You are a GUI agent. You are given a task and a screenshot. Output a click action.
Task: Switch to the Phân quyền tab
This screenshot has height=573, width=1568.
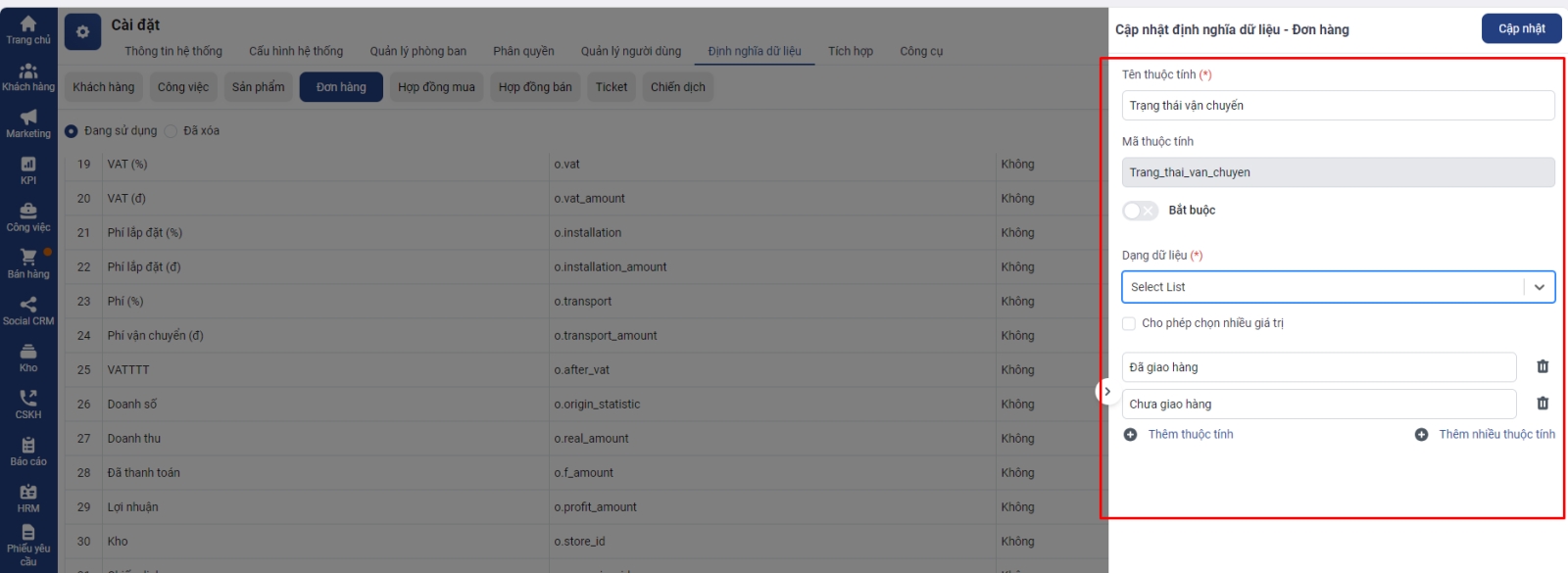tap(523, 51)
